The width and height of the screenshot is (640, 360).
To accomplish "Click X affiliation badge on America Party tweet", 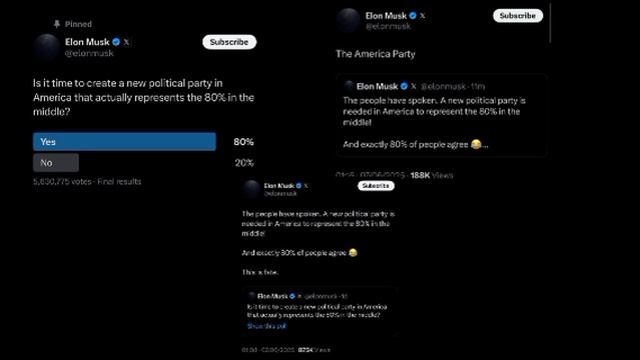I will [422, 16].
